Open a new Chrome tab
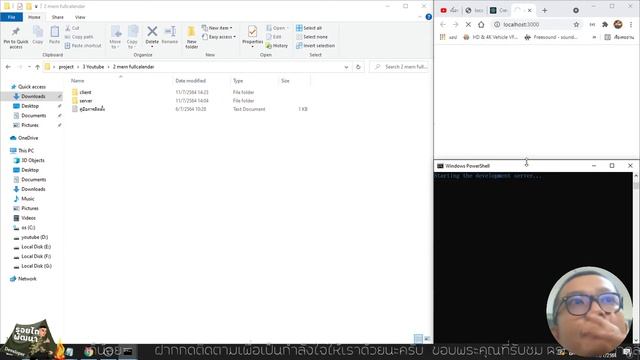The height and width of the screenshot is (360, 640). pyautogui.click(x=544, y=10)
